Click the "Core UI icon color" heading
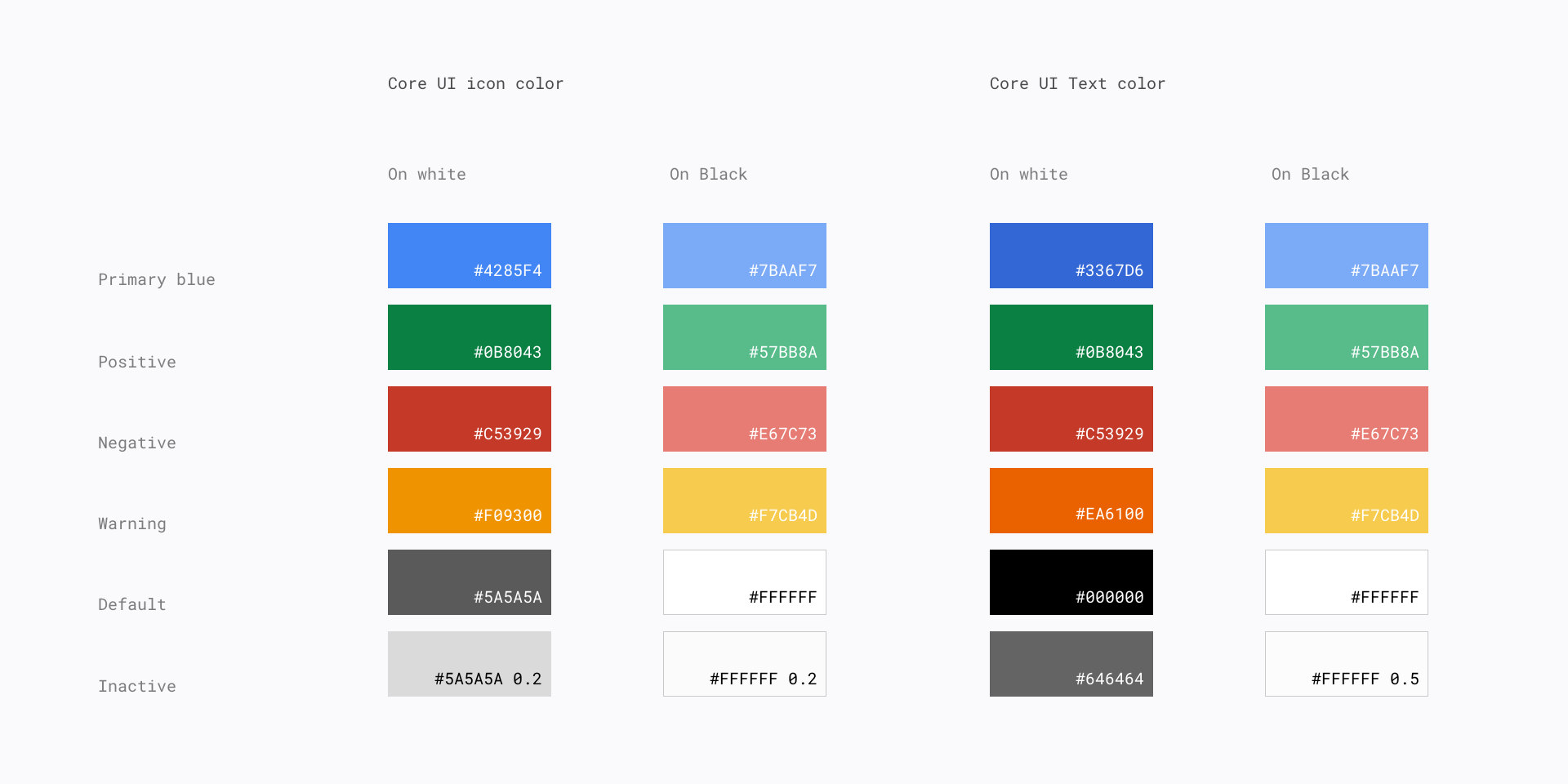Viewport: 1568px width, 784px height. (x=475, y=83)
